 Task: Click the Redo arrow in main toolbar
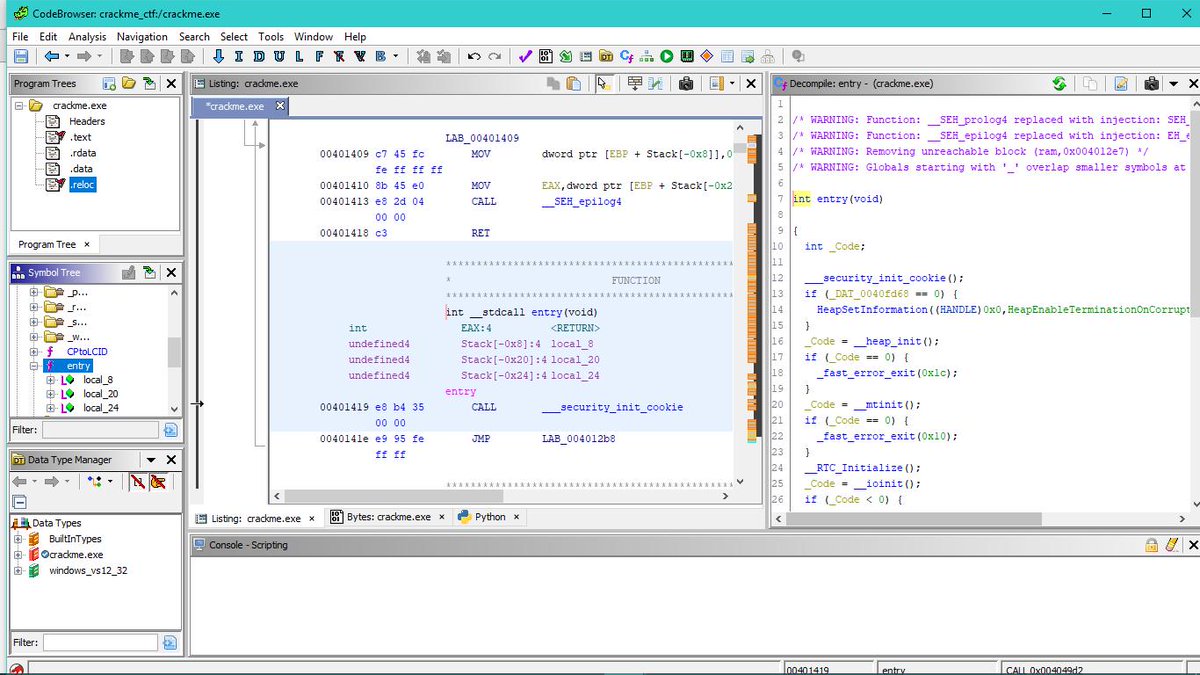click(x=495, y=56)
